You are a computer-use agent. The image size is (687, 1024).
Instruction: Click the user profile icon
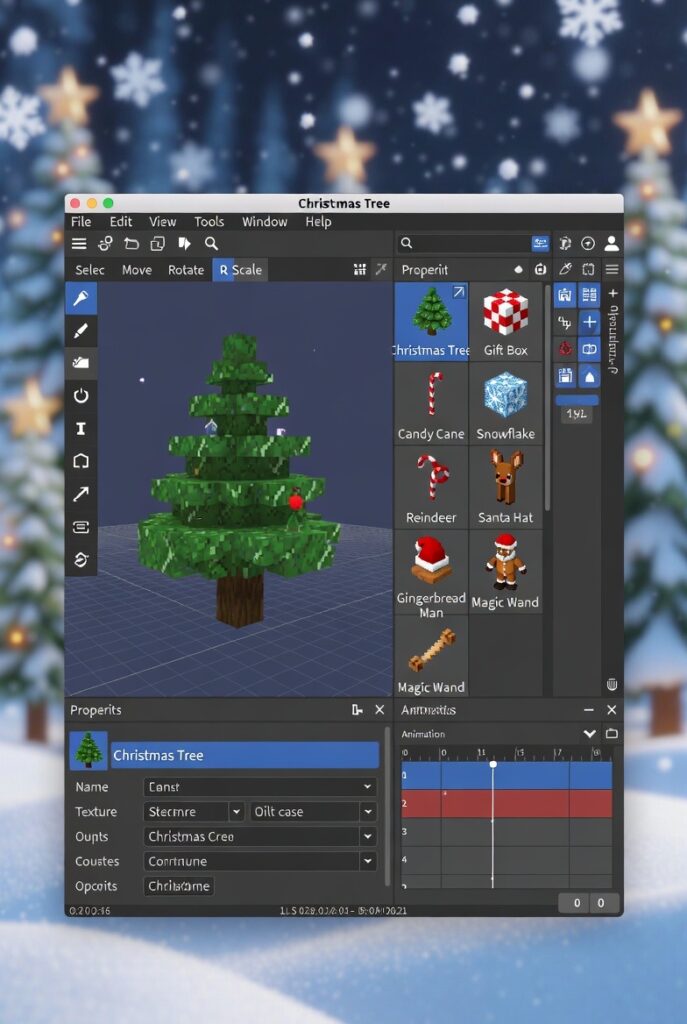611,244
